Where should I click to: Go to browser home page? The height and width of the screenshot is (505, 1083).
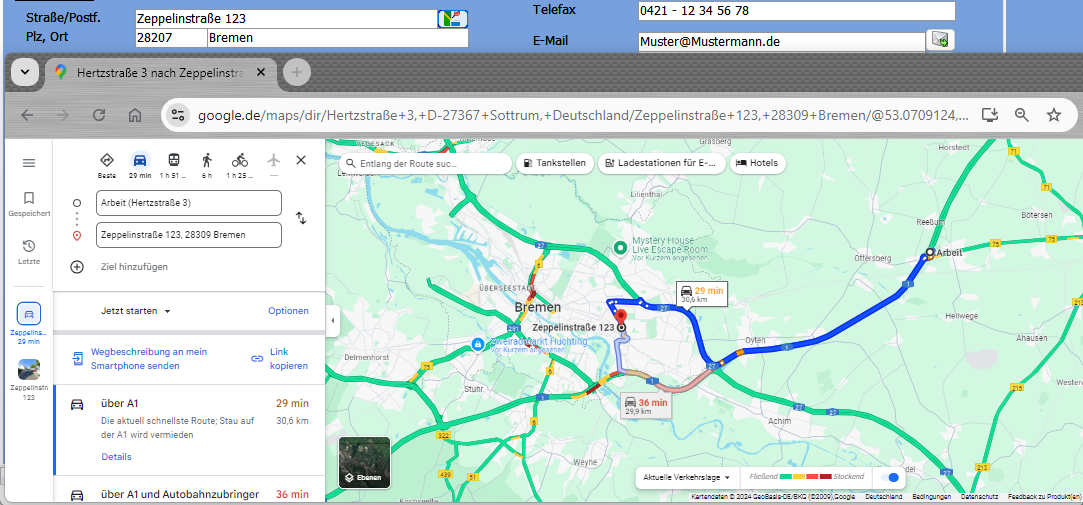pyautogui.click(x=135, y=115)
